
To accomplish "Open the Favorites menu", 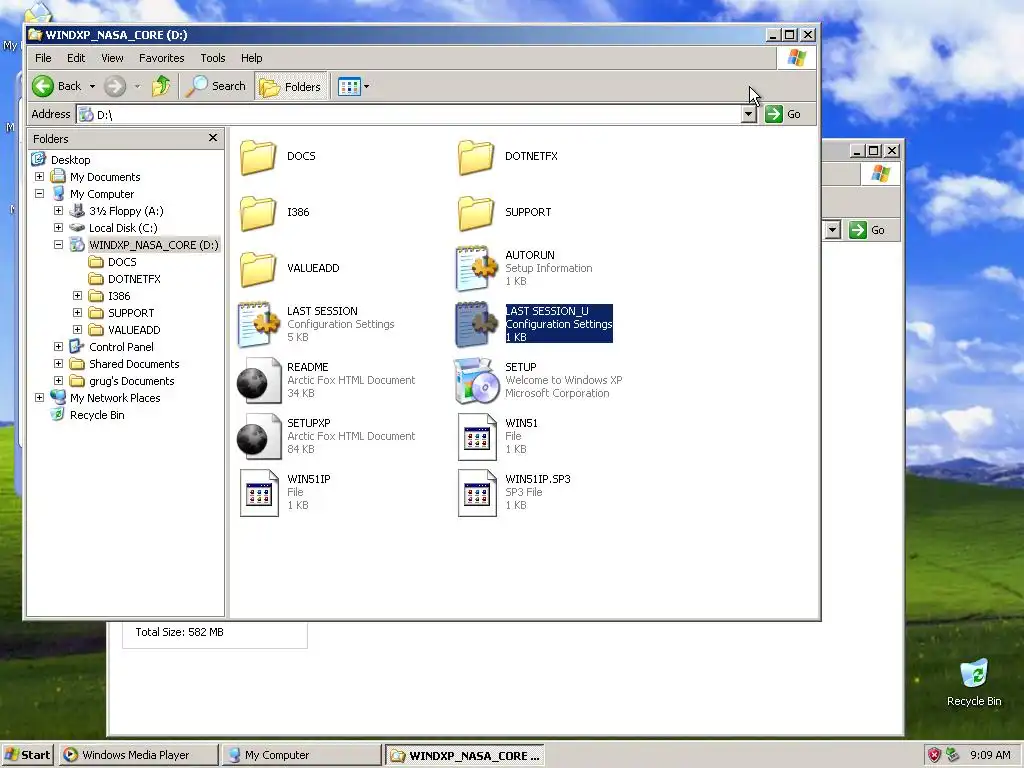I will (161, 58).
